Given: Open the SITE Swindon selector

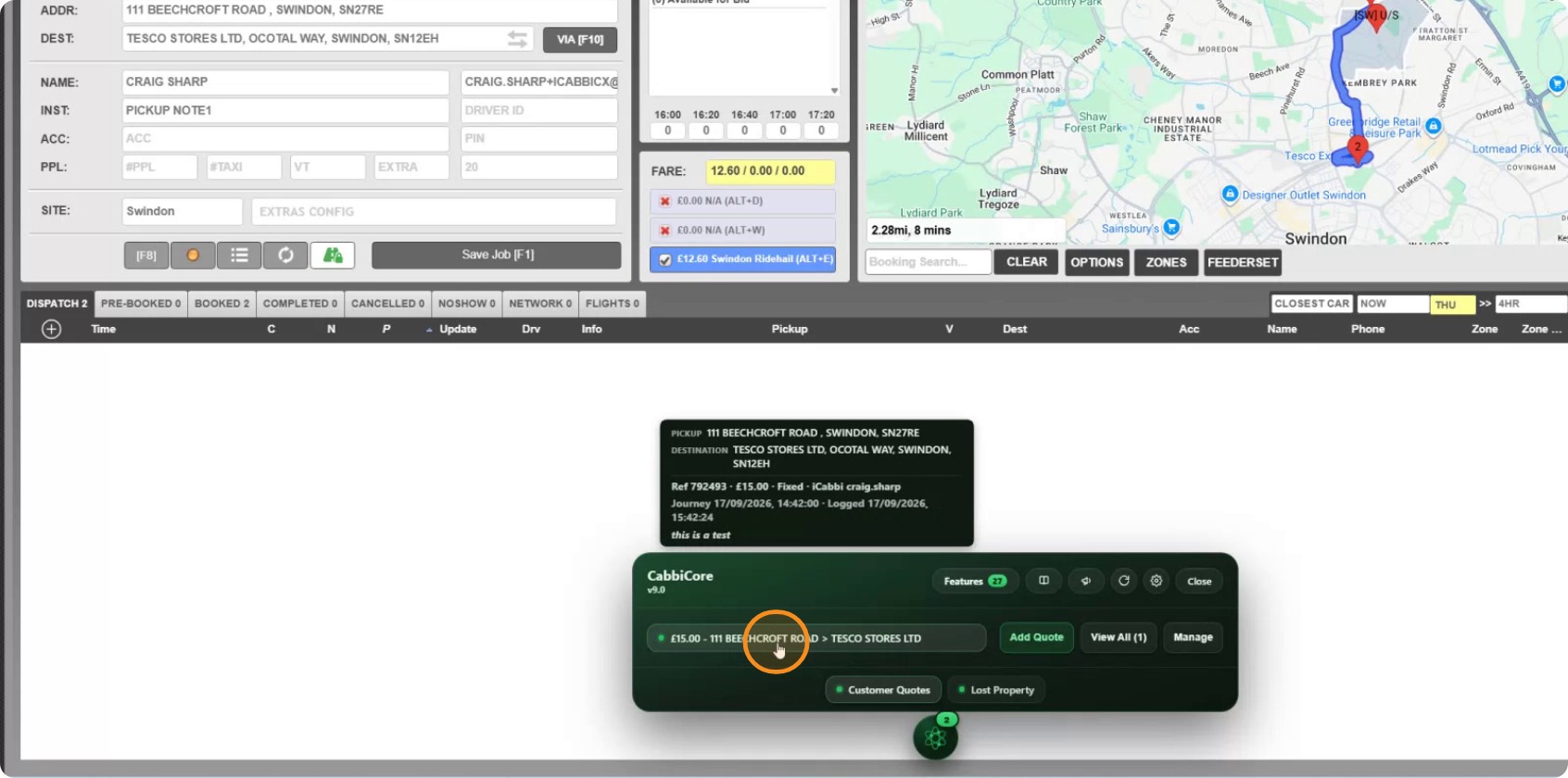Looking at the screenshot, I should click(182, 211).
